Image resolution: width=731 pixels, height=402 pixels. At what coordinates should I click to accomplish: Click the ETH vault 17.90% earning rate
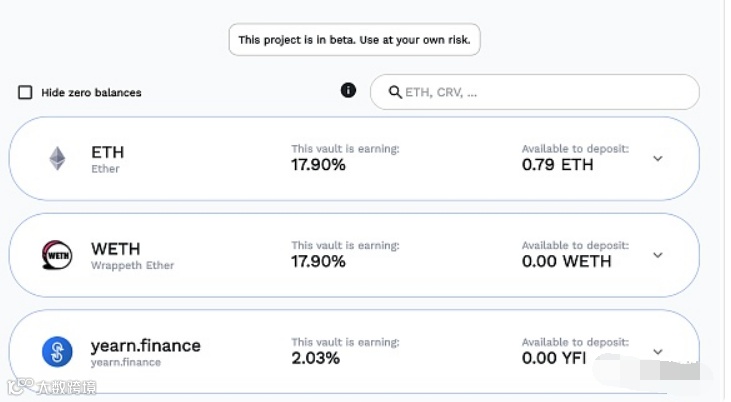click(318, 165)
